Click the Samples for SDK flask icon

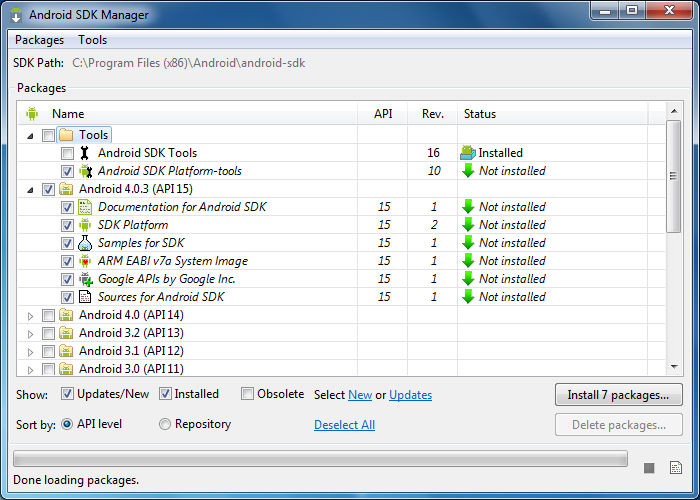click(x=85, y=243)
